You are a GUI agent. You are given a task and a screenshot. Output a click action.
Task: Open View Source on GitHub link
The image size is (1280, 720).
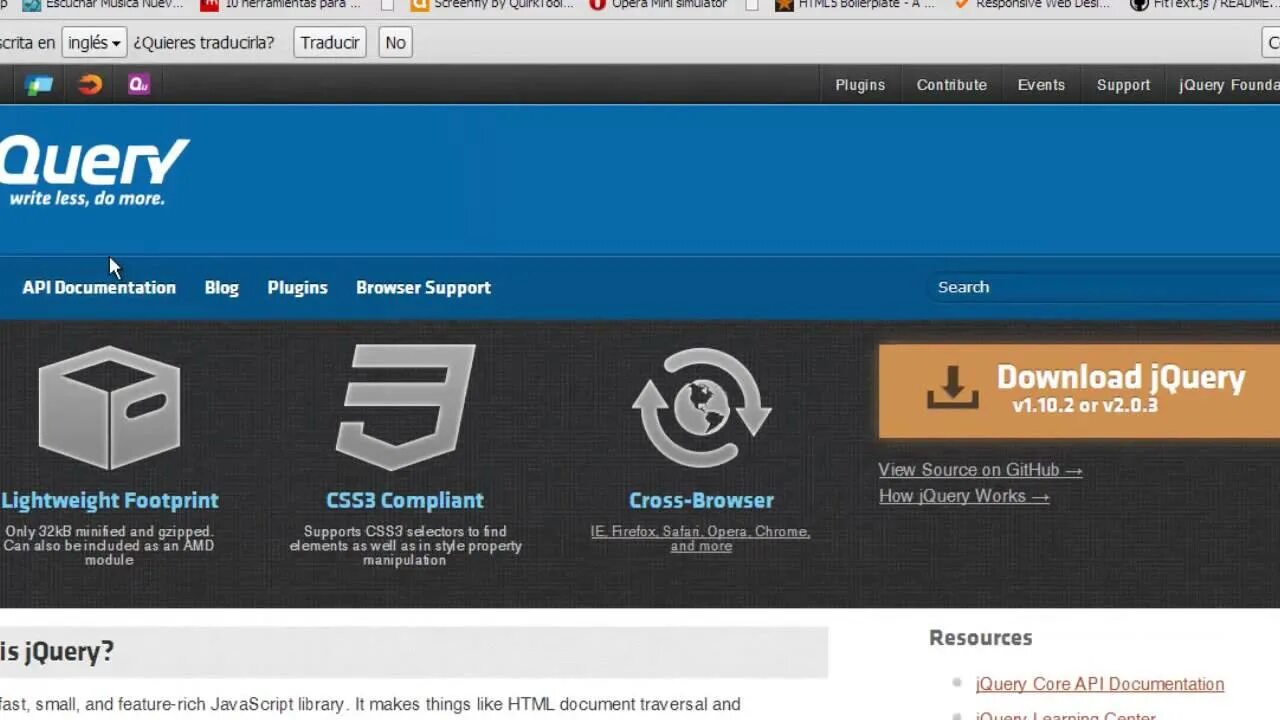[980, 470]
